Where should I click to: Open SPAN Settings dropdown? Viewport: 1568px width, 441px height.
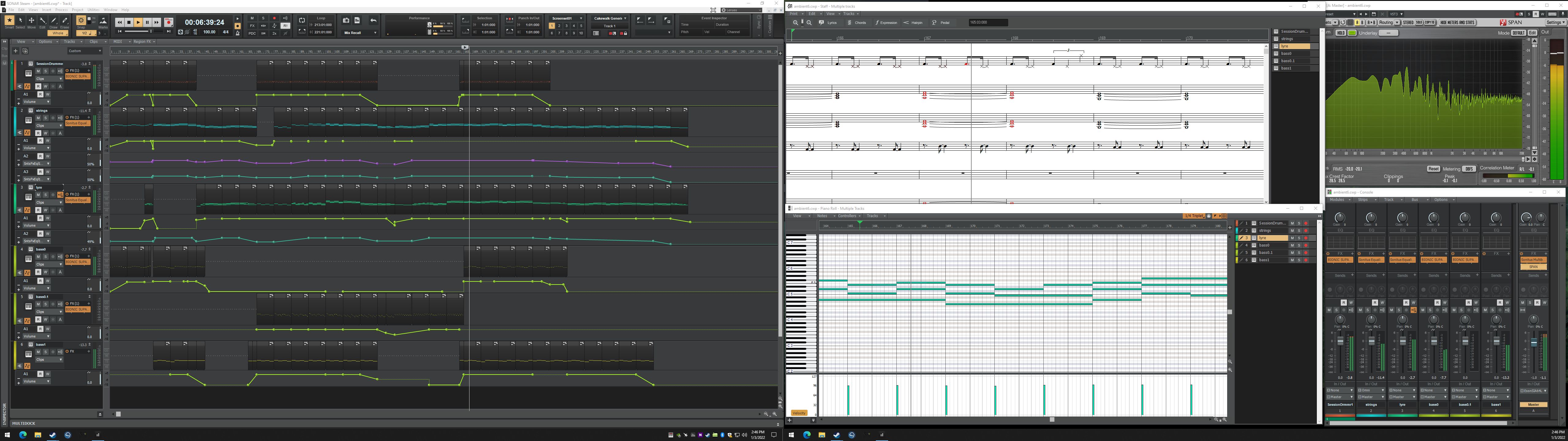click(1556, 23)
